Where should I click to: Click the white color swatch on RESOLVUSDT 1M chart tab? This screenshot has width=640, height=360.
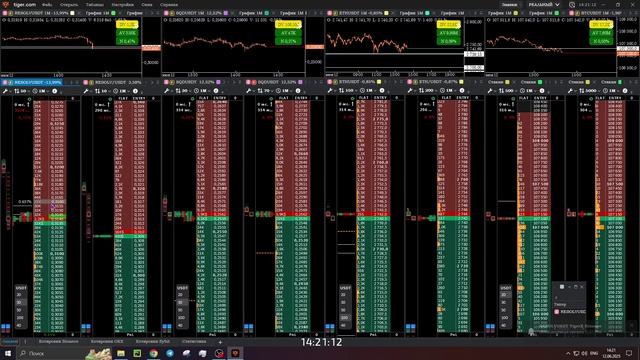click(x=72, y=13)
